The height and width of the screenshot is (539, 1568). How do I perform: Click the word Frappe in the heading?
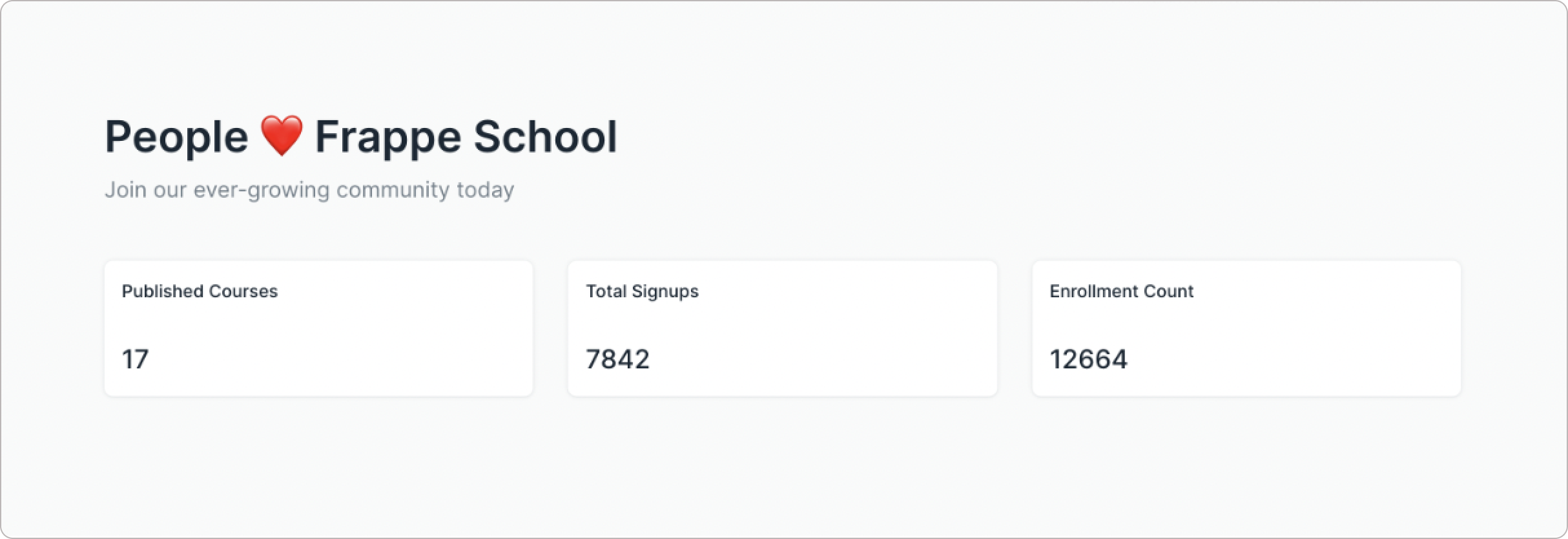387,138
